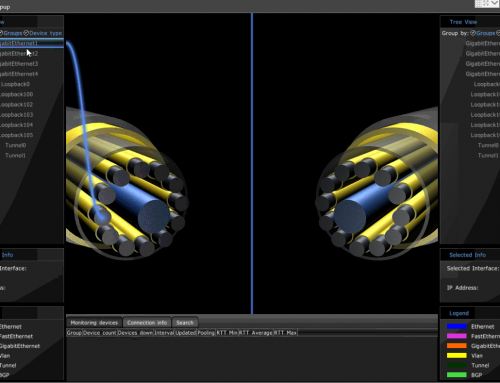Enable the Groups option in left tree panel
Viewport: 500px width, 383px height.
(x=11, y=33)
